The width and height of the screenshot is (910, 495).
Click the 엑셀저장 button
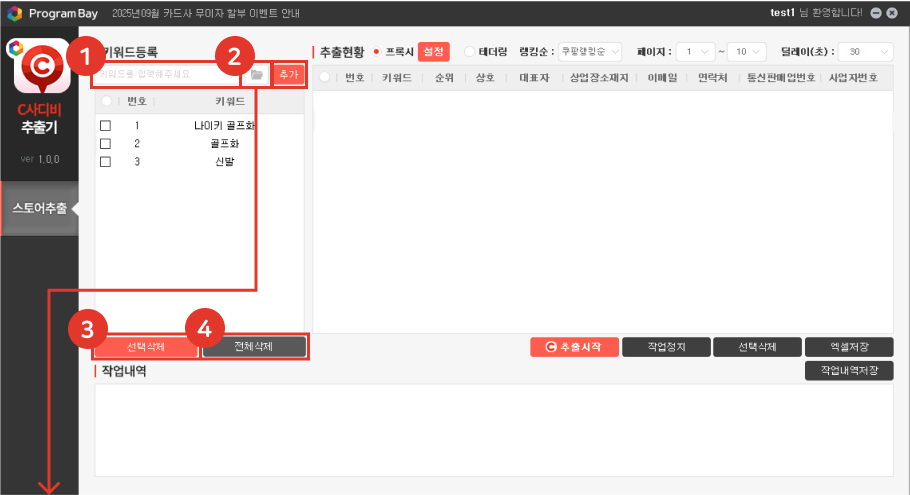click(x=848, y=347)
